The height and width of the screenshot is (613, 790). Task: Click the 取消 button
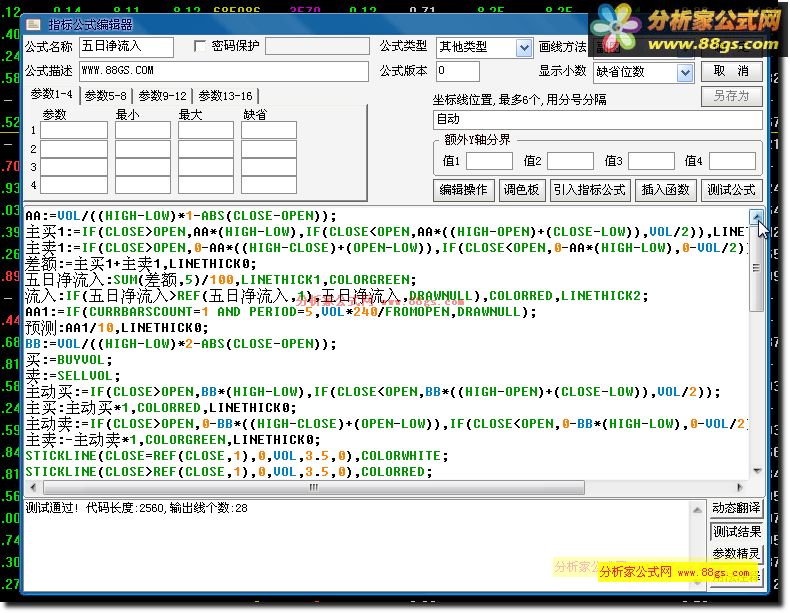click(x=732, y=71)
